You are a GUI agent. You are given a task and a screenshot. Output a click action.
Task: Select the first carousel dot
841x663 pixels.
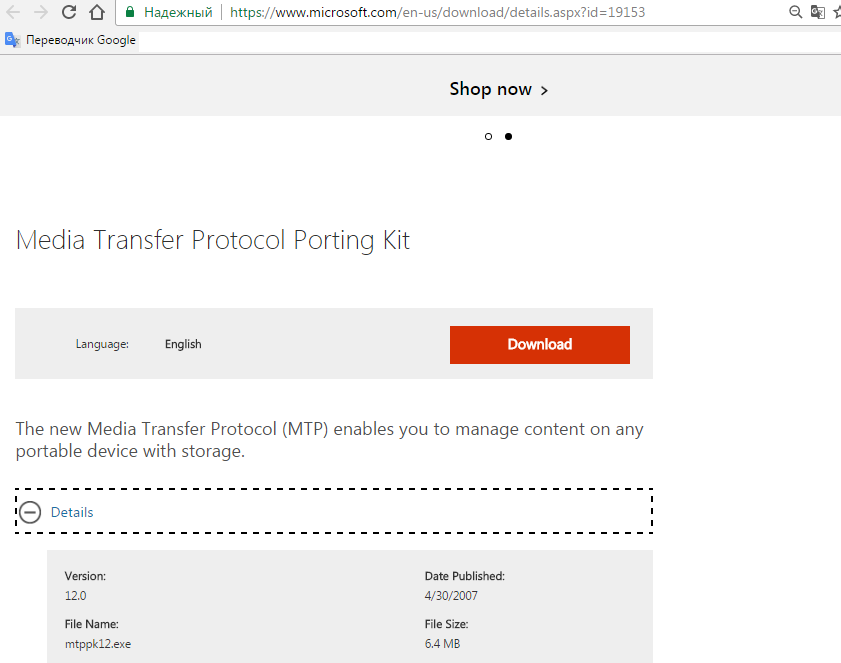488,136
